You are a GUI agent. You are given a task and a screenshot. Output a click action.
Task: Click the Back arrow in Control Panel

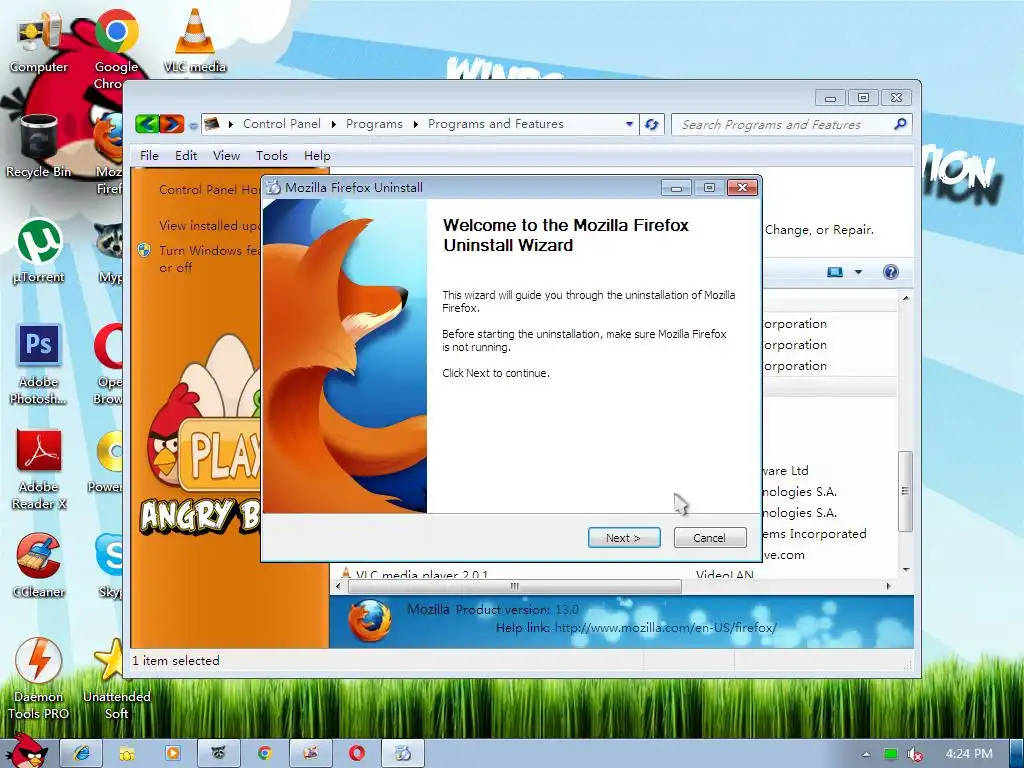pos(148,123)
